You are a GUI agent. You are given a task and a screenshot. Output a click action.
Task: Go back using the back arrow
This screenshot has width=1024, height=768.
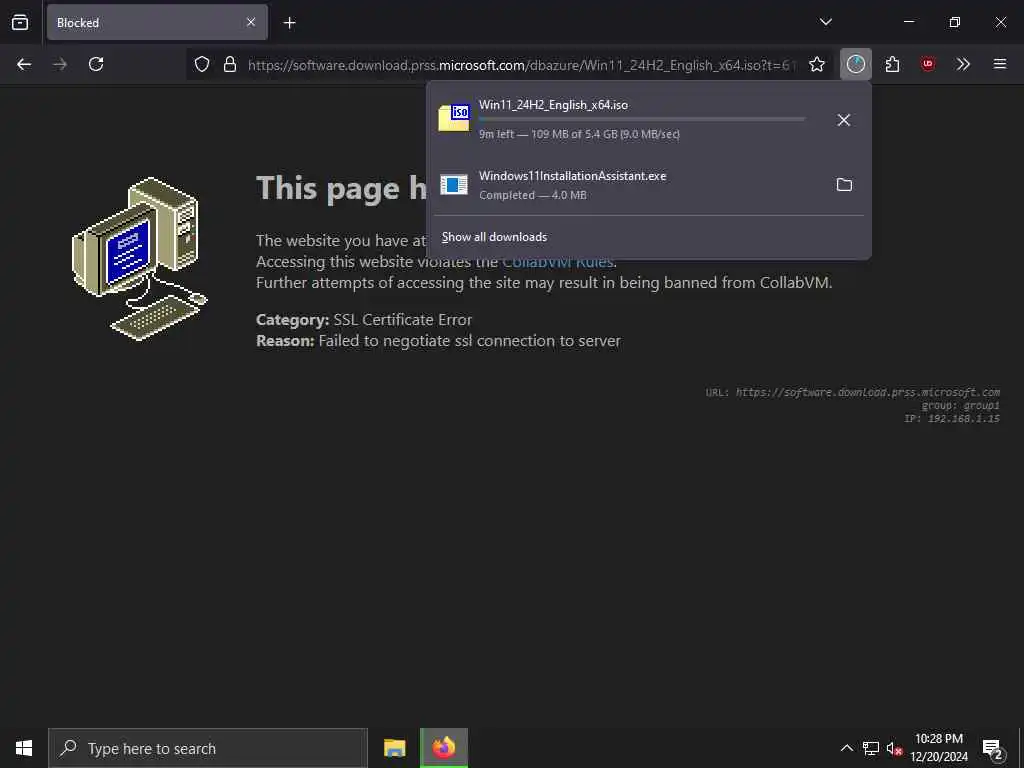[24, 64]
